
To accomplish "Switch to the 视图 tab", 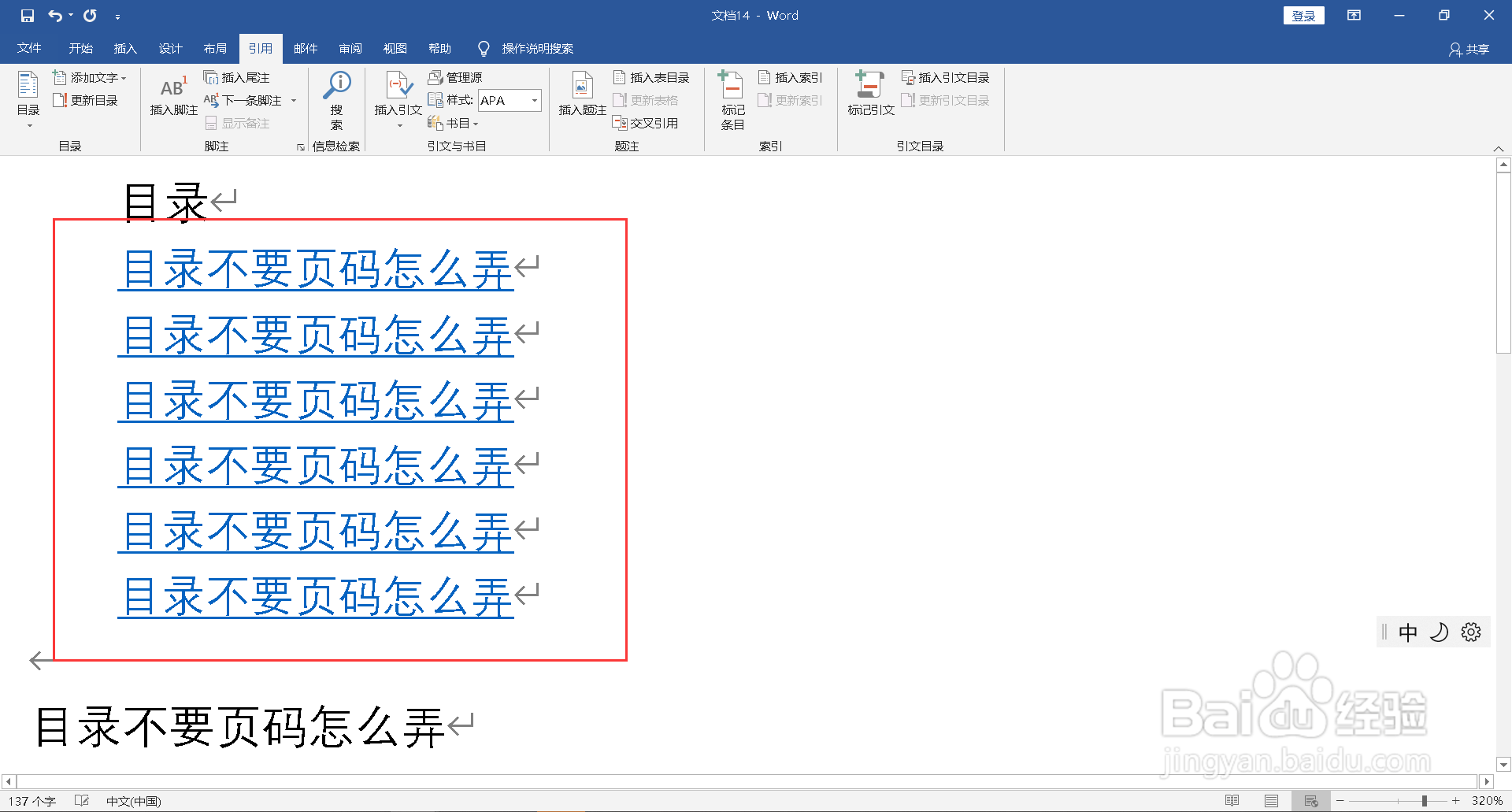I will (x=395, y=48).
